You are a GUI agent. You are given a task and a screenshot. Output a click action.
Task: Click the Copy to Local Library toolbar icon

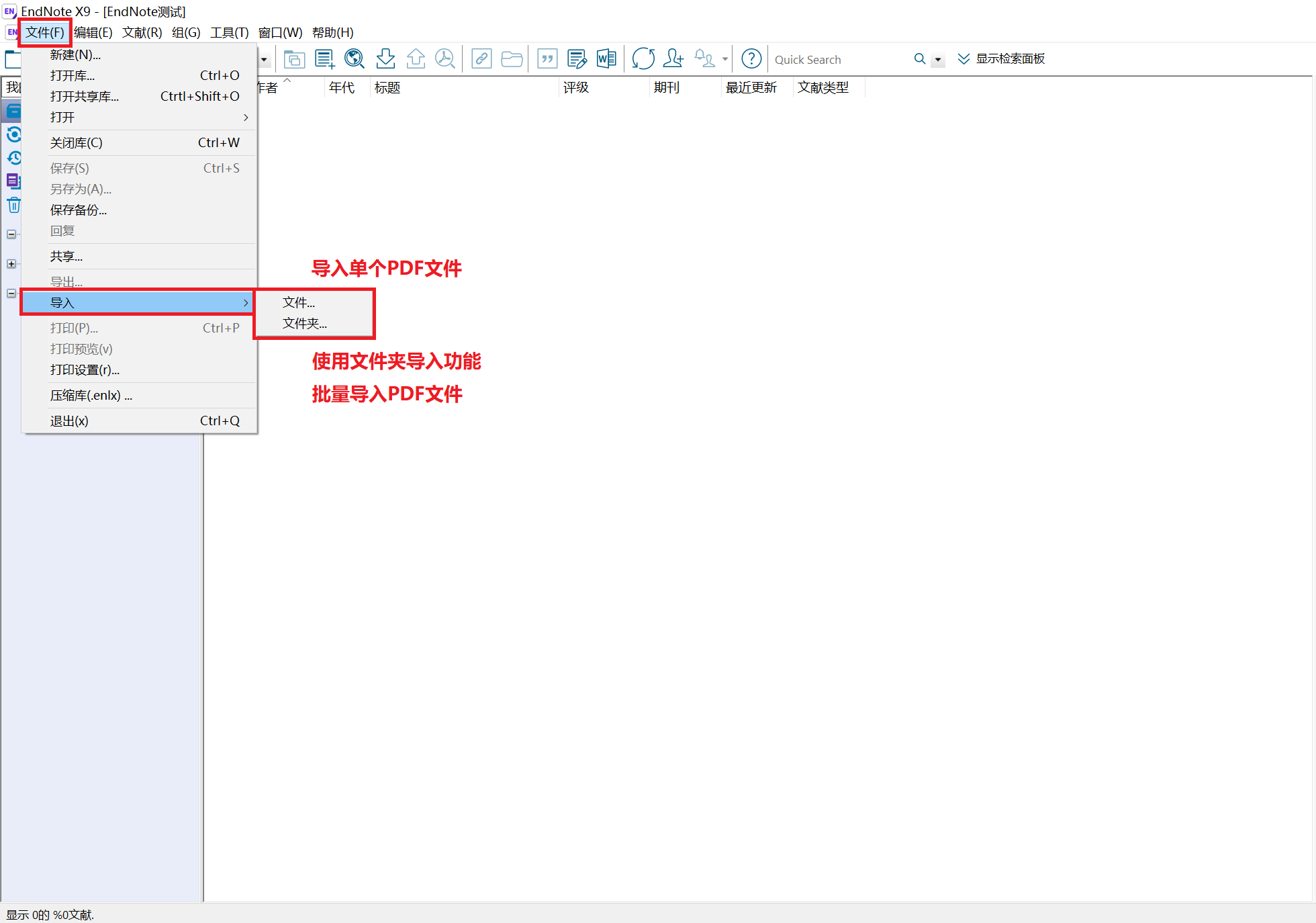tap(294, 59)
